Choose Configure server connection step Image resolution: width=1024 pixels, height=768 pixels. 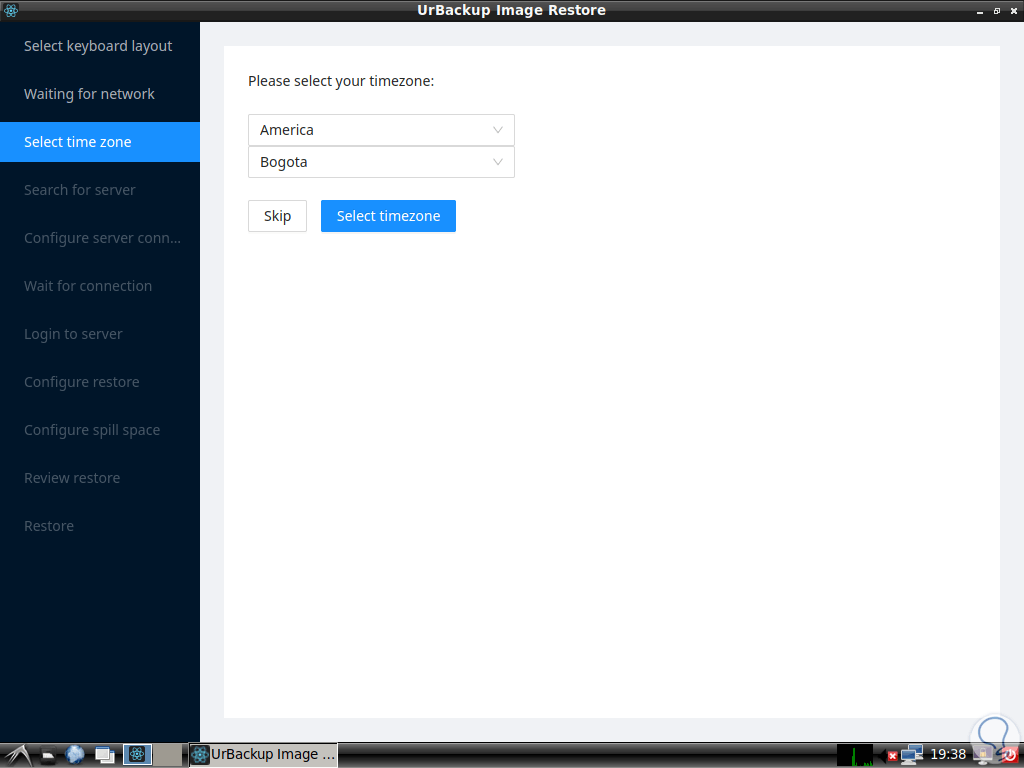point(100,238)
